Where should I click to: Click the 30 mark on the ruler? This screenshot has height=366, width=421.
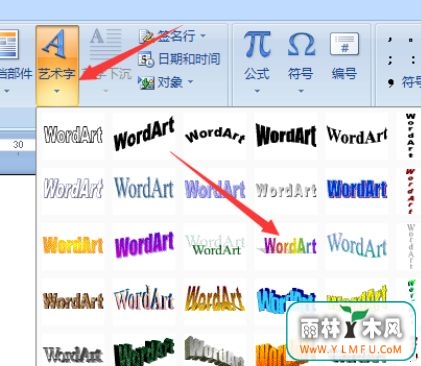[18, 144]
